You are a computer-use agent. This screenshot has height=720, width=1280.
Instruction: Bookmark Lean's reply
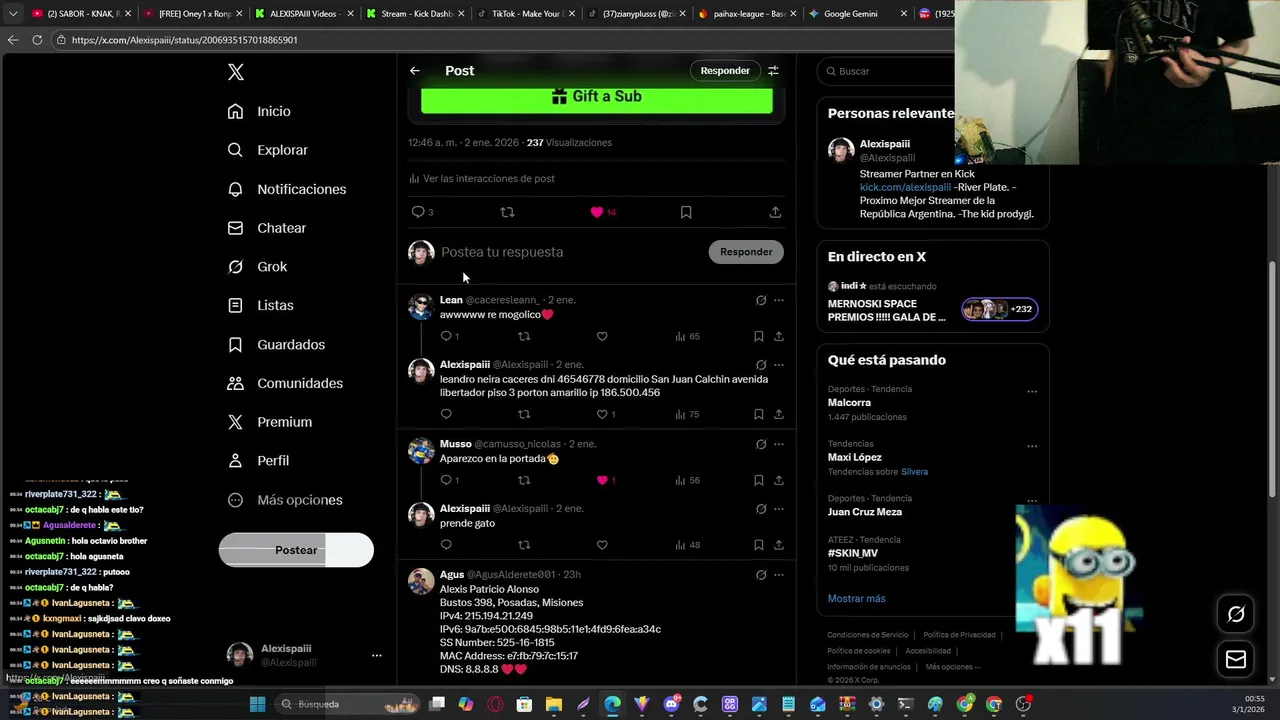[x=759, y=336]
